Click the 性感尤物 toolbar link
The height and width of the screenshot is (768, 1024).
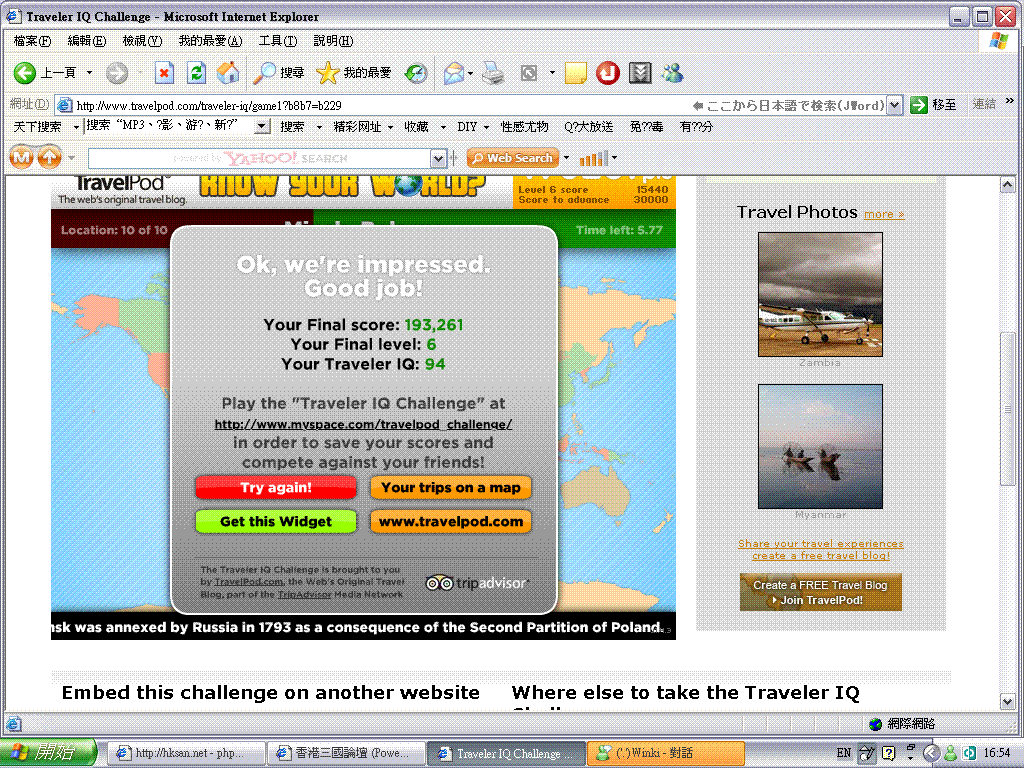point(524,127)
